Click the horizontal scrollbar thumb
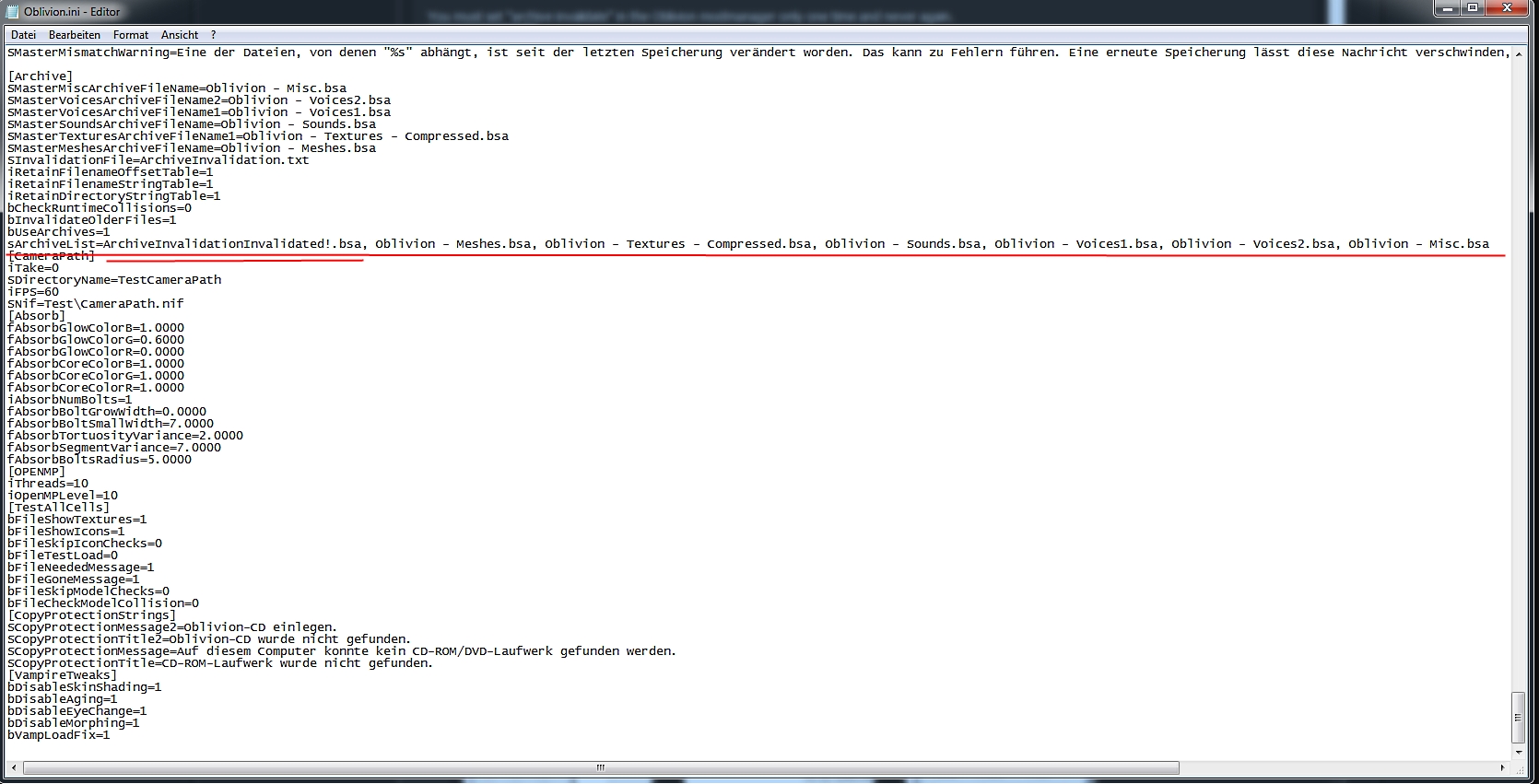The width and height of the screenshot is (1539, 784). [x=601, y=767]
